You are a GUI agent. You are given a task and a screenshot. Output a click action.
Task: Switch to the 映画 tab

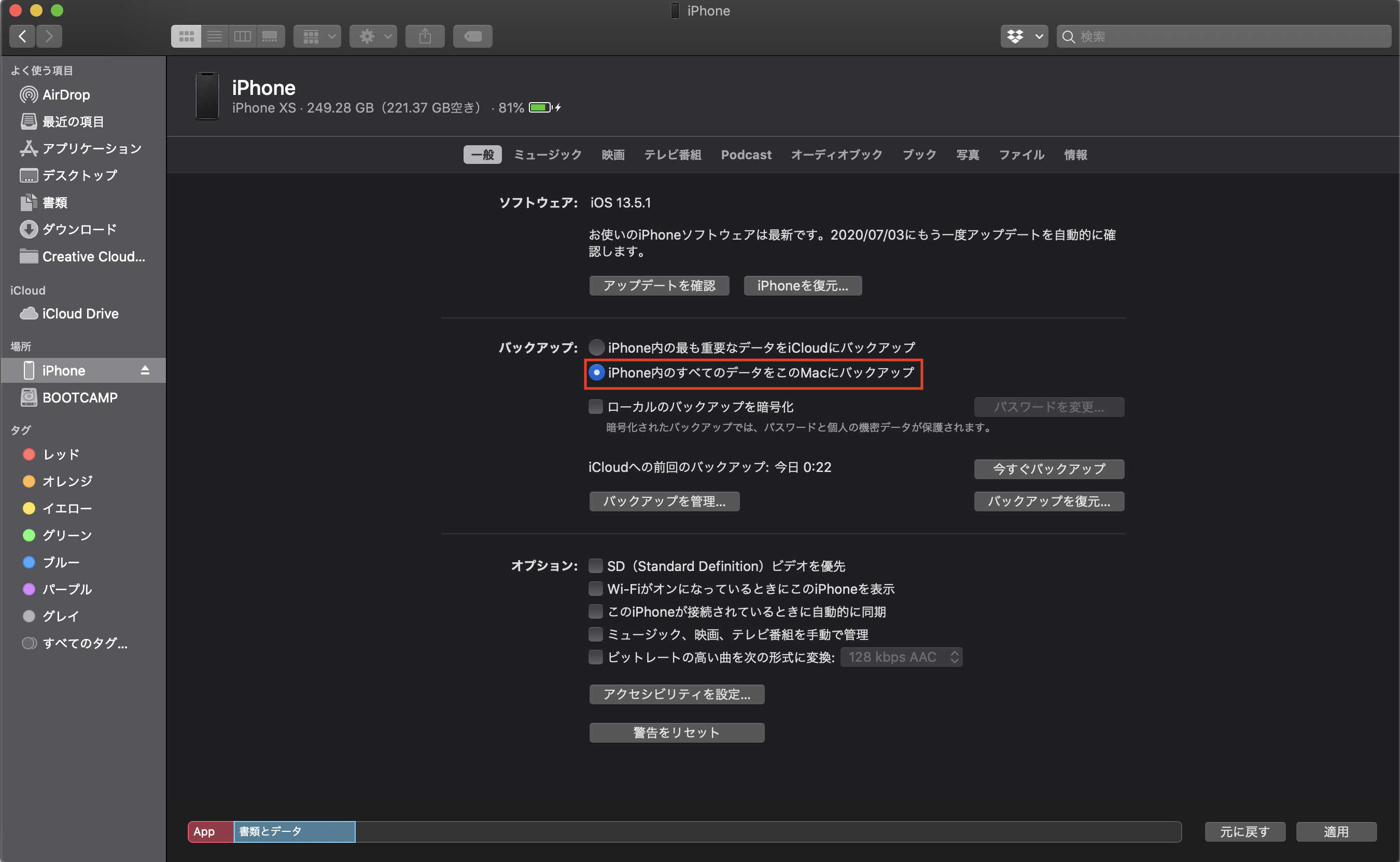tap(613, 155)
